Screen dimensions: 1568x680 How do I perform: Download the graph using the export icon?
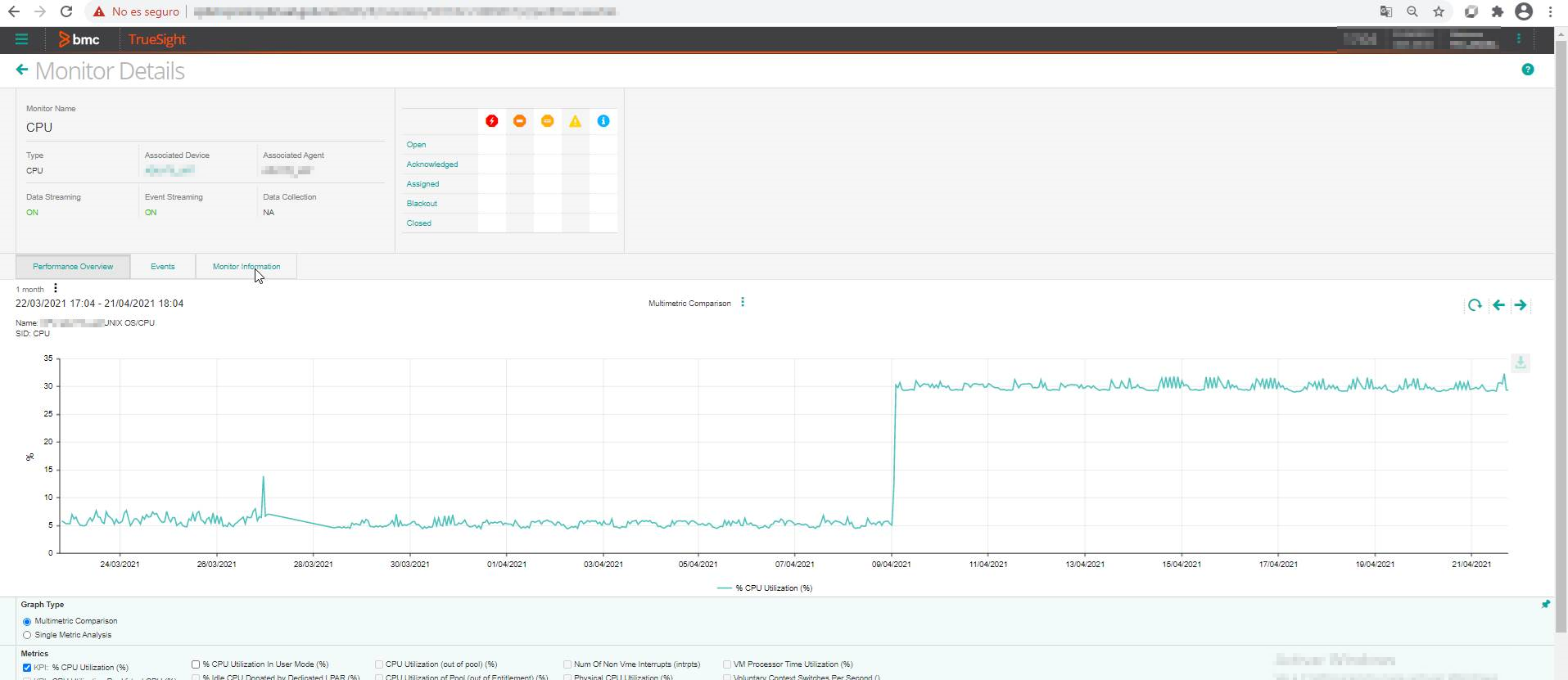pos(1521,363)
